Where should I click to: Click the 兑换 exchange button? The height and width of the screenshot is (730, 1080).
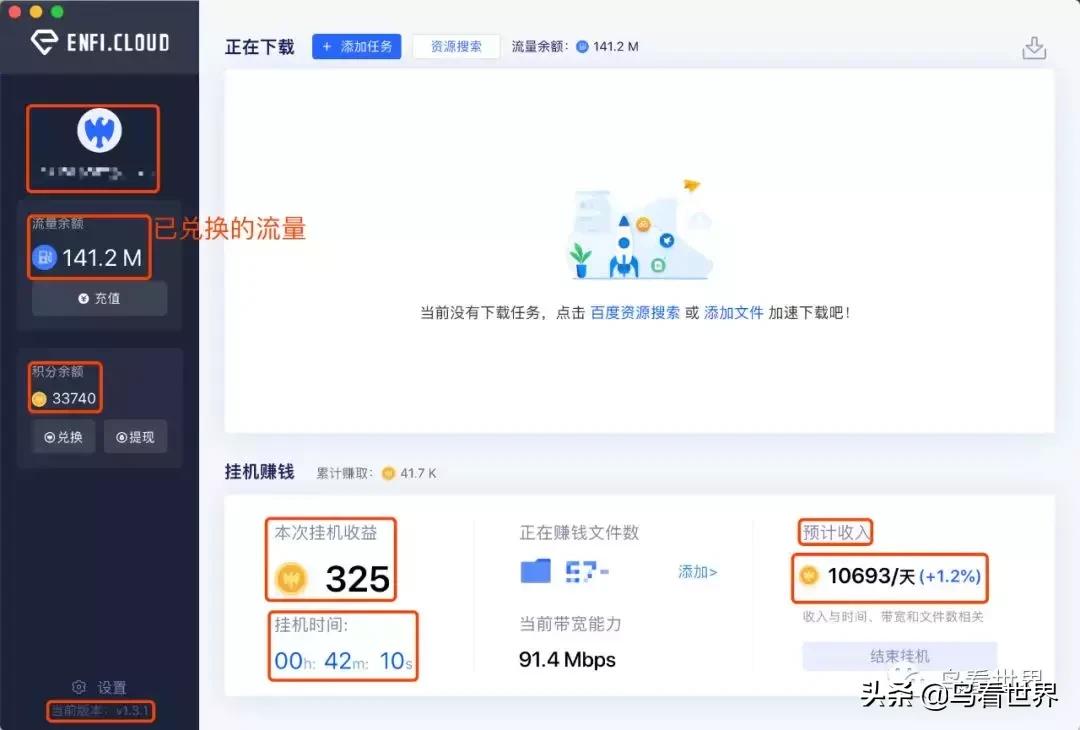pos(63,436)
